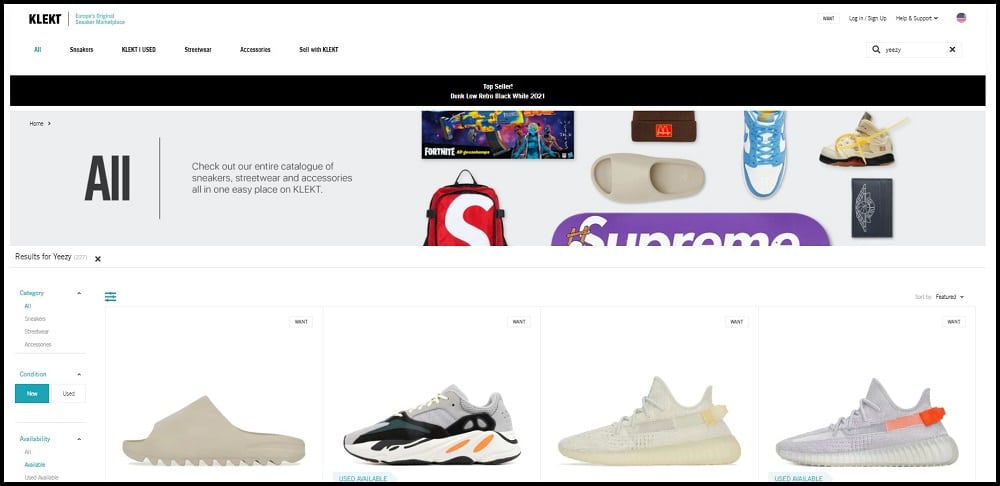This screenshot has height=486, width=1000.
Task: Select the Used condition toggle
Action: point(68,394)
